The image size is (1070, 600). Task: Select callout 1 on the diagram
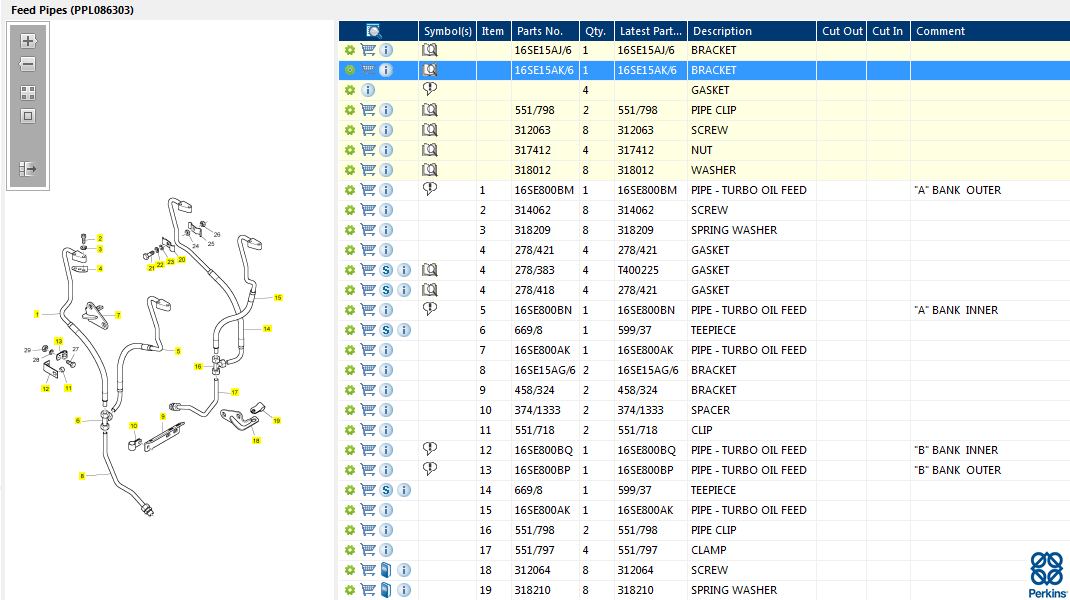pyautogui.click(x=37, y=315)
